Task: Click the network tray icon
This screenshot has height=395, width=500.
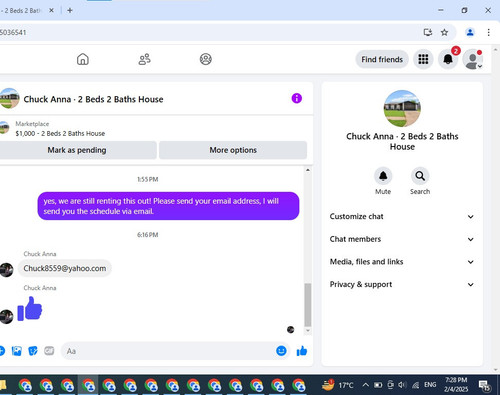Action: [415, 385]
